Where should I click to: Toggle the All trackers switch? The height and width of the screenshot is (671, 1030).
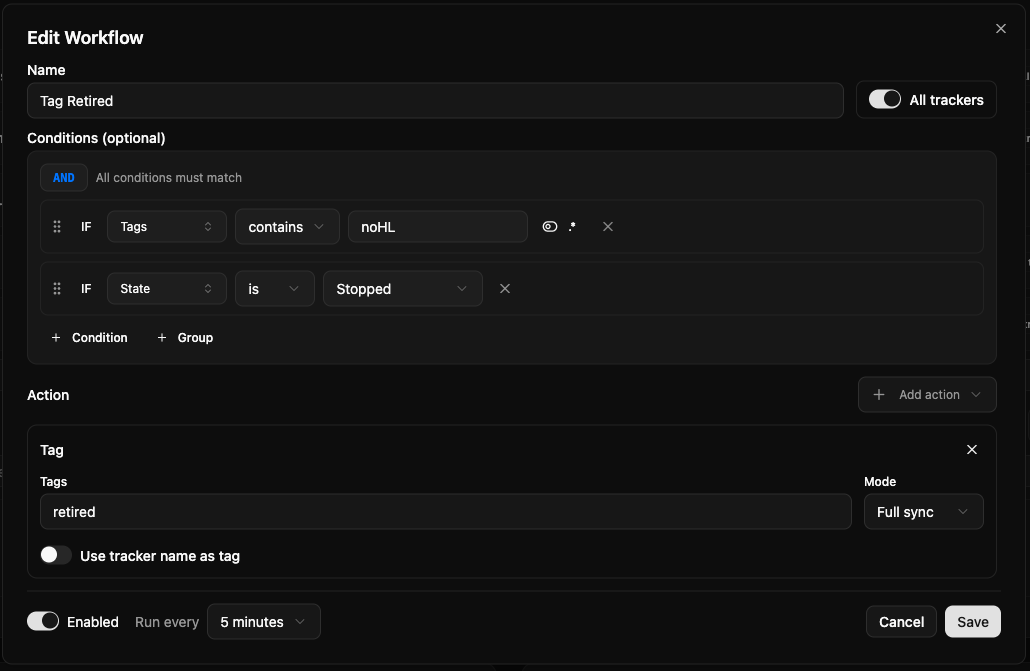(x=885, y=100)
